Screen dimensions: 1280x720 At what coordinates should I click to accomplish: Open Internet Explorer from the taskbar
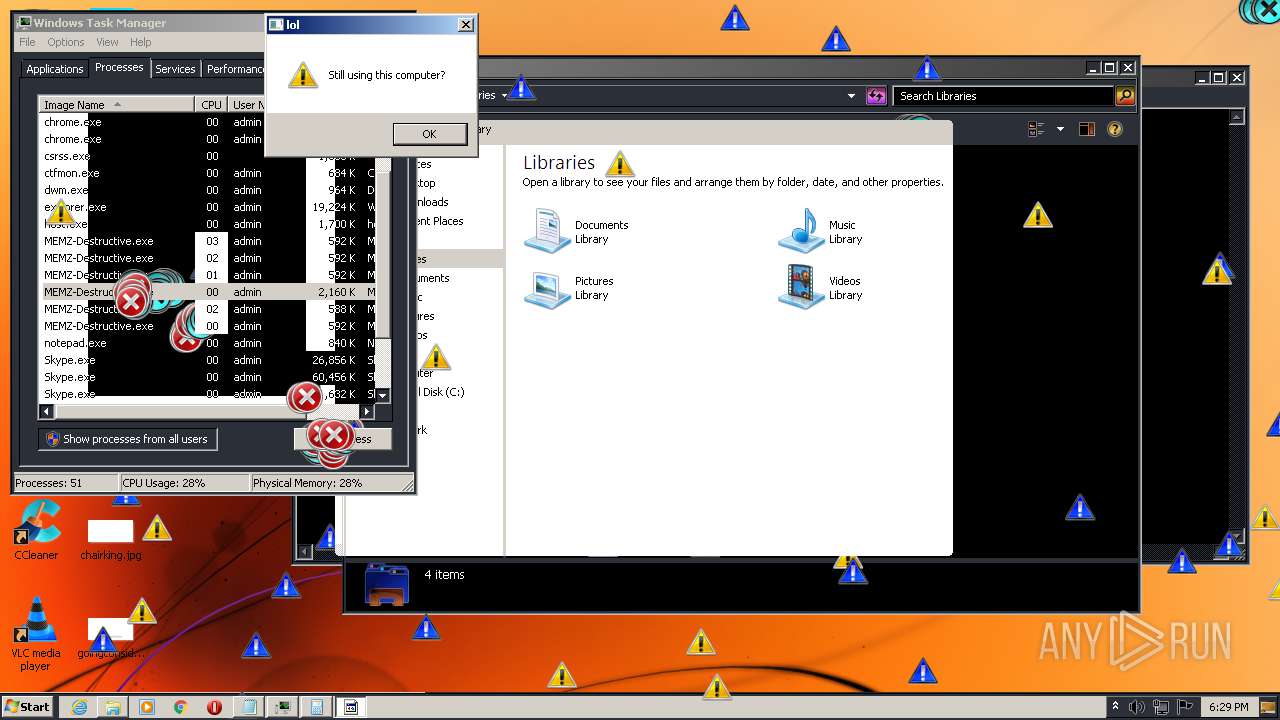click(x=79, y=707)
